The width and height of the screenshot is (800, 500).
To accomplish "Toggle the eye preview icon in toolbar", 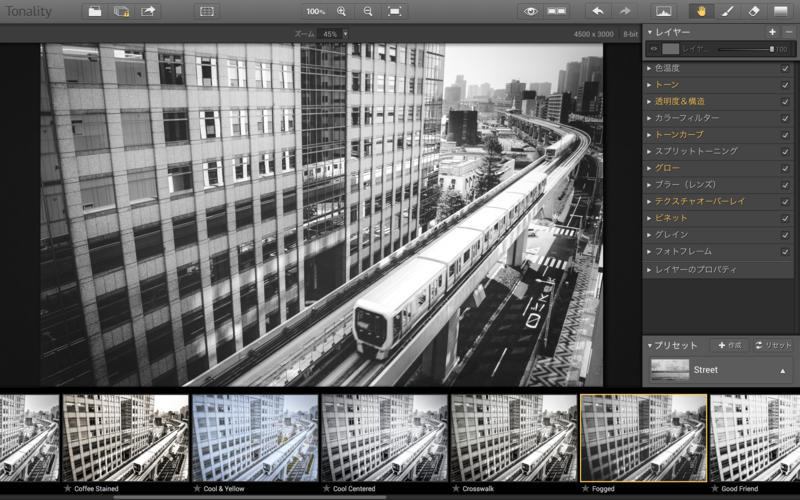I will point(530,11).
